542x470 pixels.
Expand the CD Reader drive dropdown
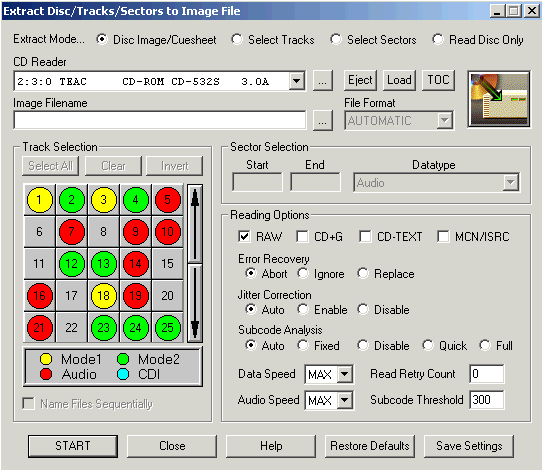[x=296, y=81]
